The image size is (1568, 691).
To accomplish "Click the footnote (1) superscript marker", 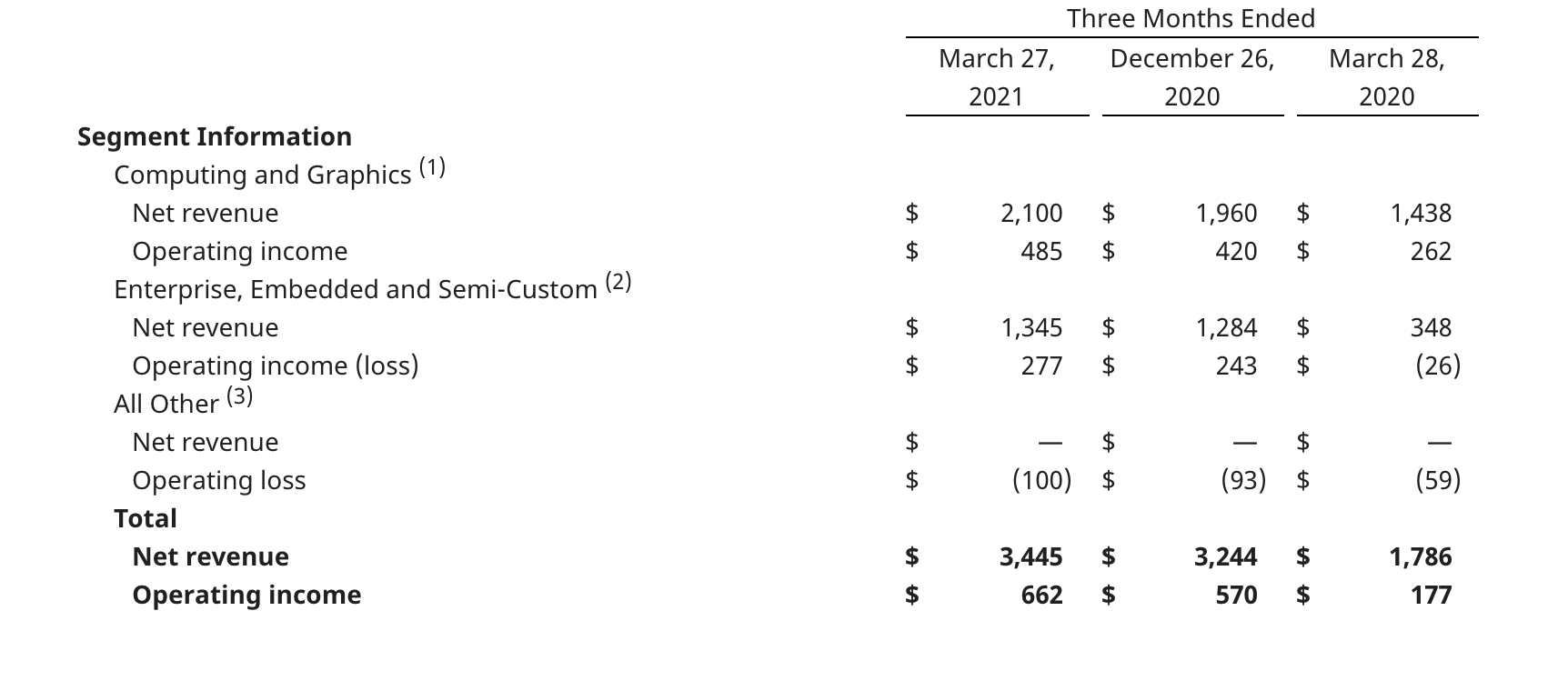I will pyautogui.click(x=432, y=167).
